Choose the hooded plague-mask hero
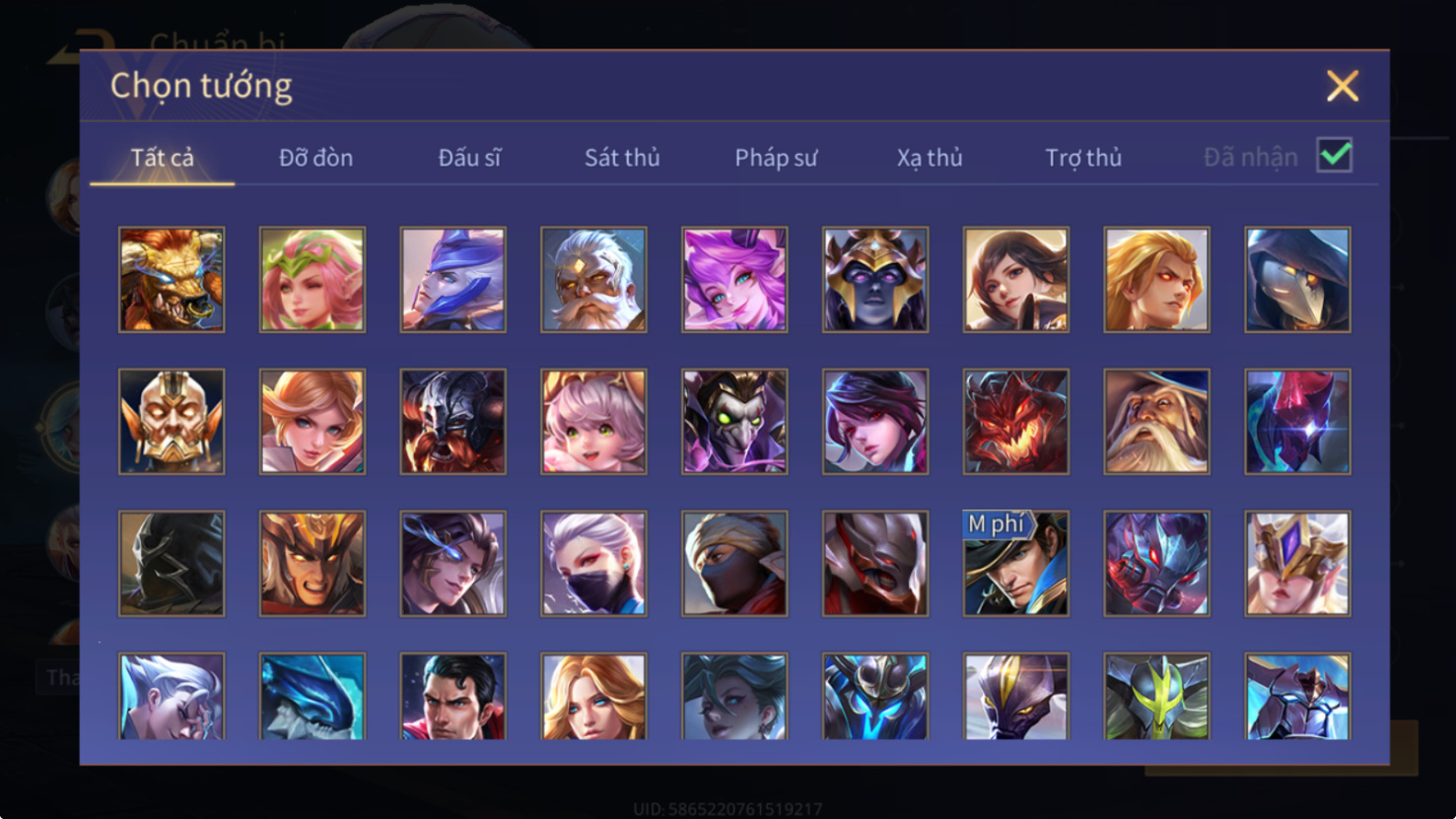 click(1298, 280)
